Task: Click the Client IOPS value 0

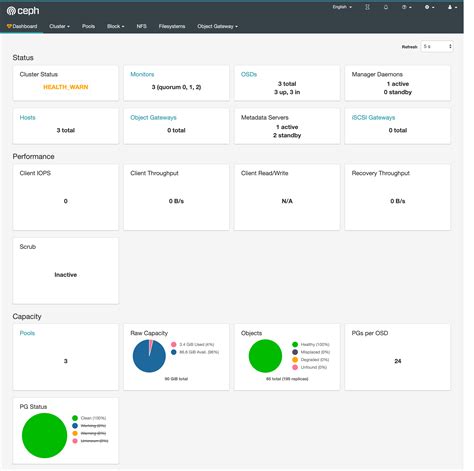Action: [x=66, y=201]
